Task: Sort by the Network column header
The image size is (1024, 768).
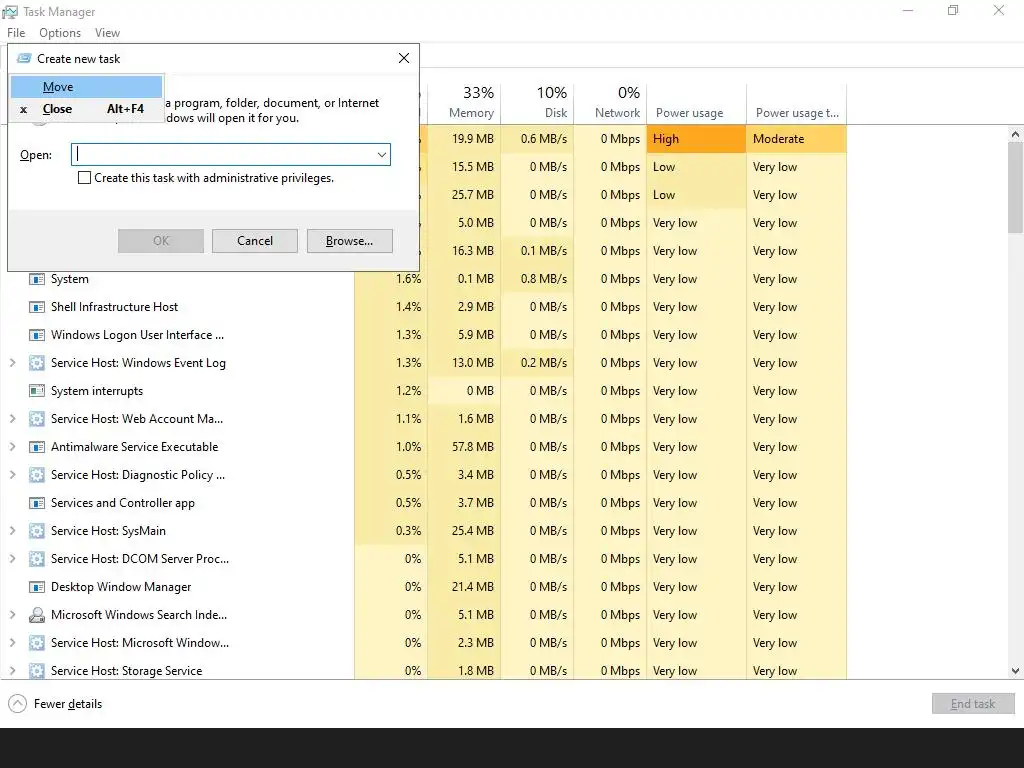Action: tap(610, 103)
